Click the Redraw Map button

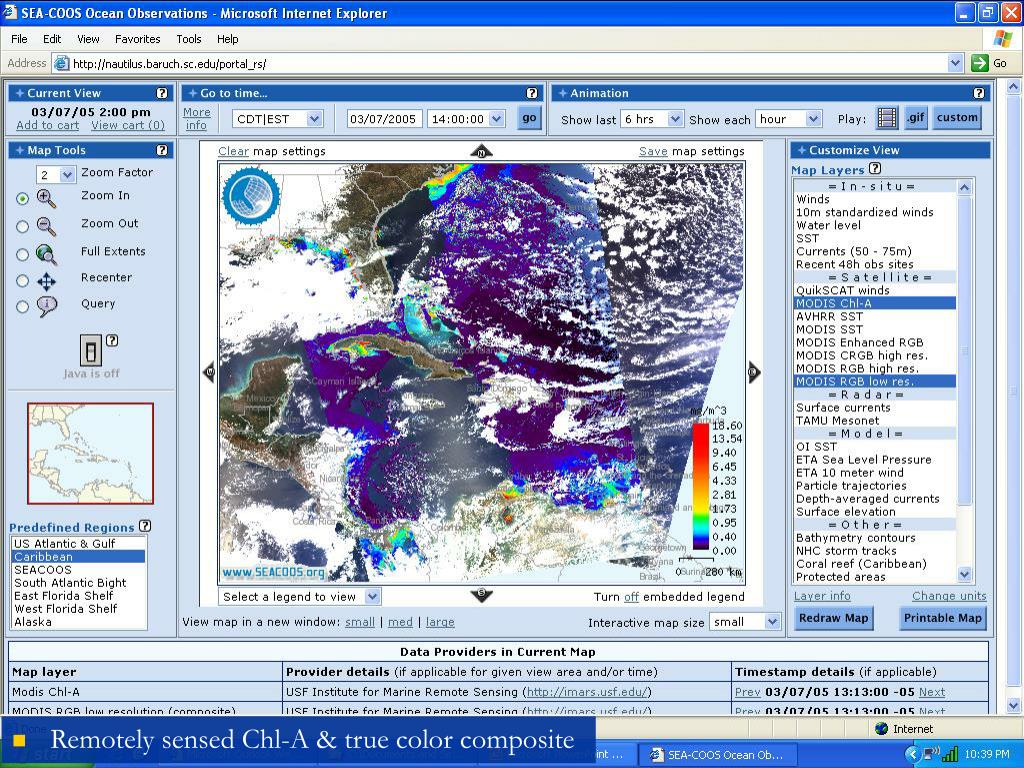coord(833,618)
